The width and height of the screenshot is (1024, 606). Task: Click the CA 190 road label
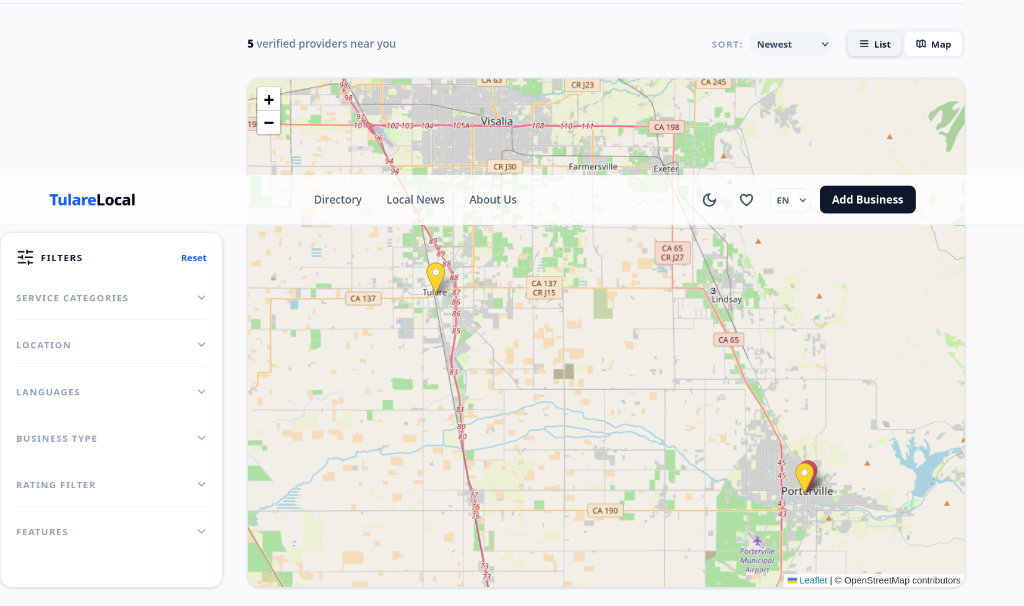coord(605,511)
